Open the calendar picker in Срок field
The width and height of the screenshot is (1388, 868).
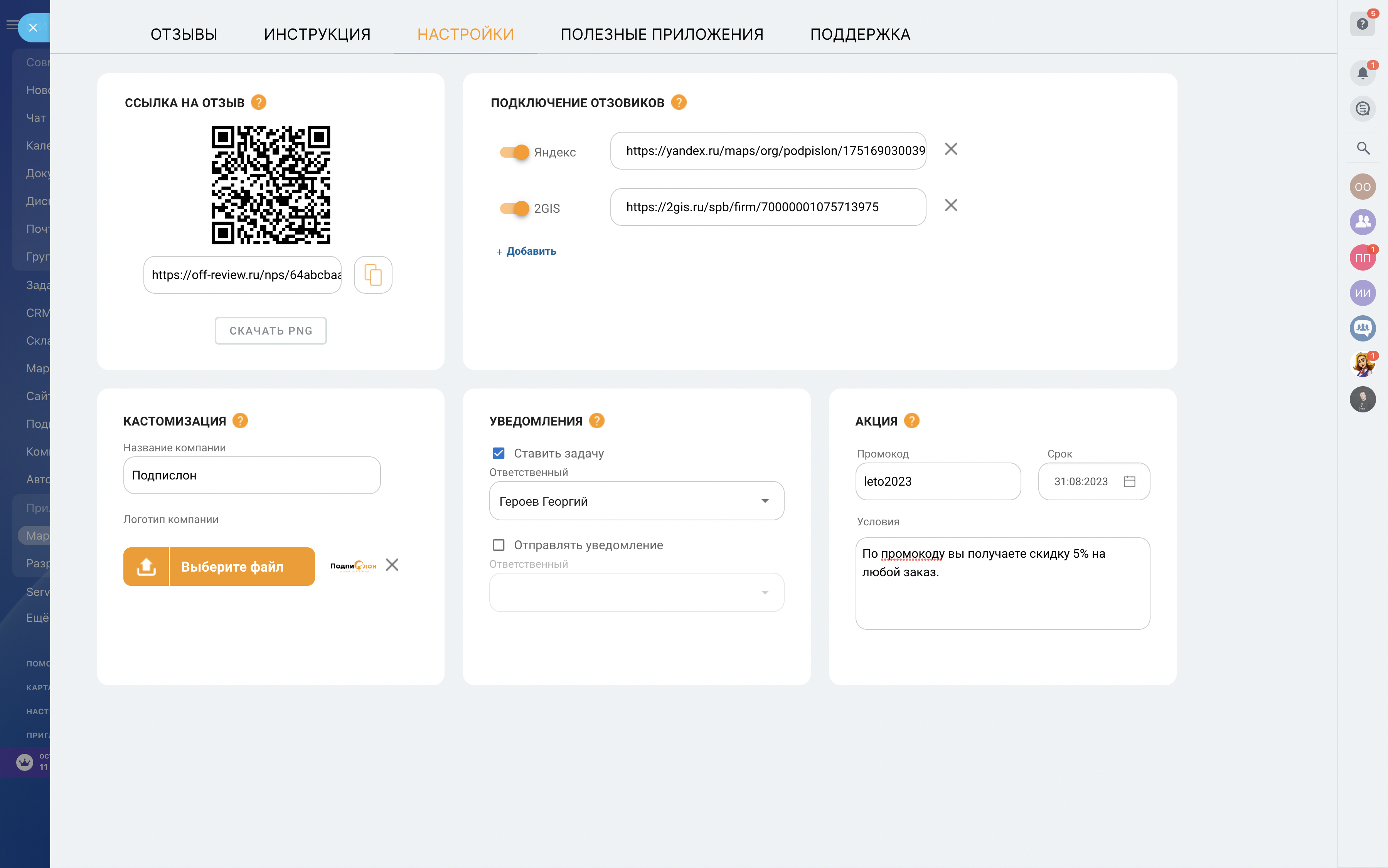point(1129,481)
